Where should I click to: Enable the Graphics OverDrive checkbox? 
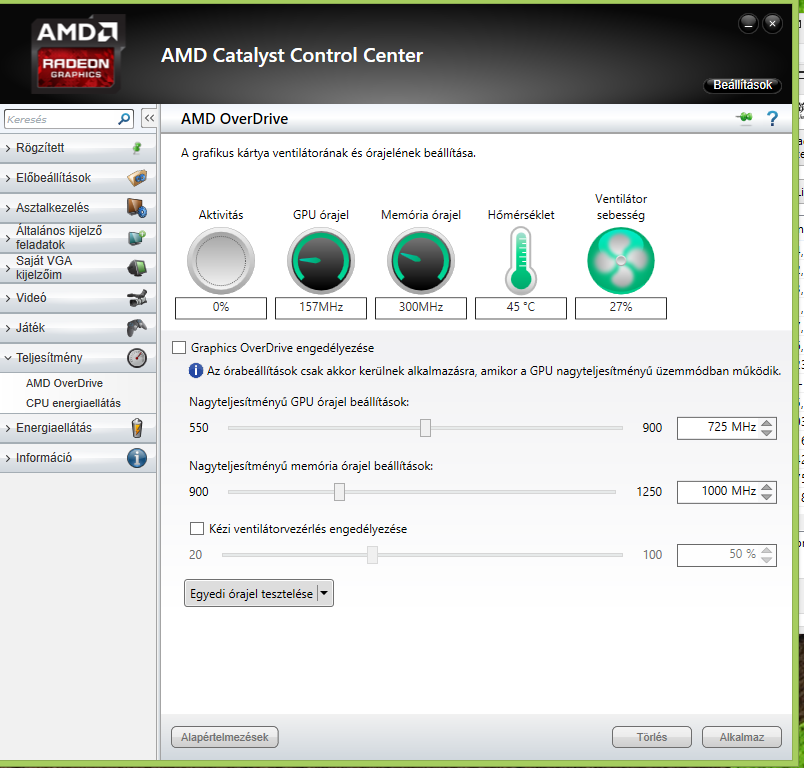(x=179, y=348)
